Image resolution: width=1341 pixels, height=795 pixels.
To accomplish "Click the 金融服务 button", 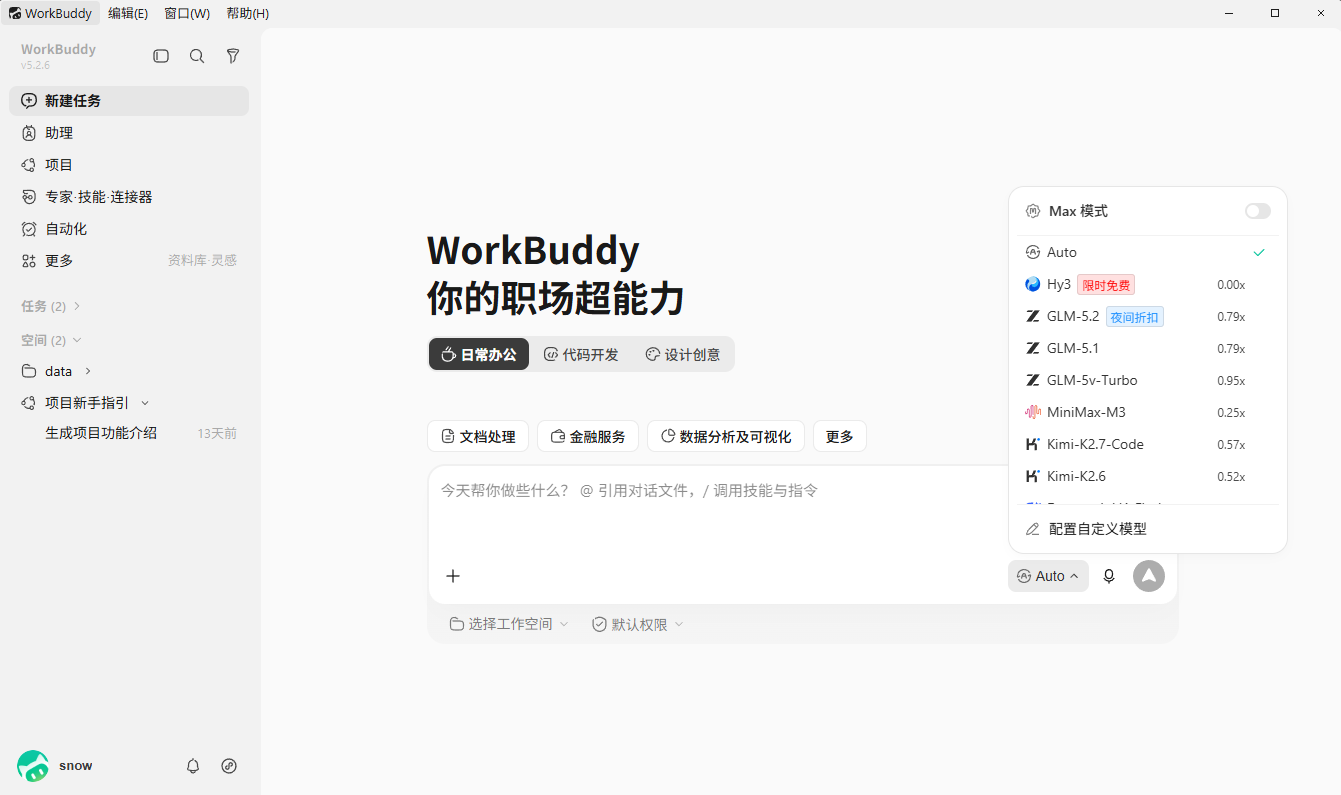I will point(588,436).
